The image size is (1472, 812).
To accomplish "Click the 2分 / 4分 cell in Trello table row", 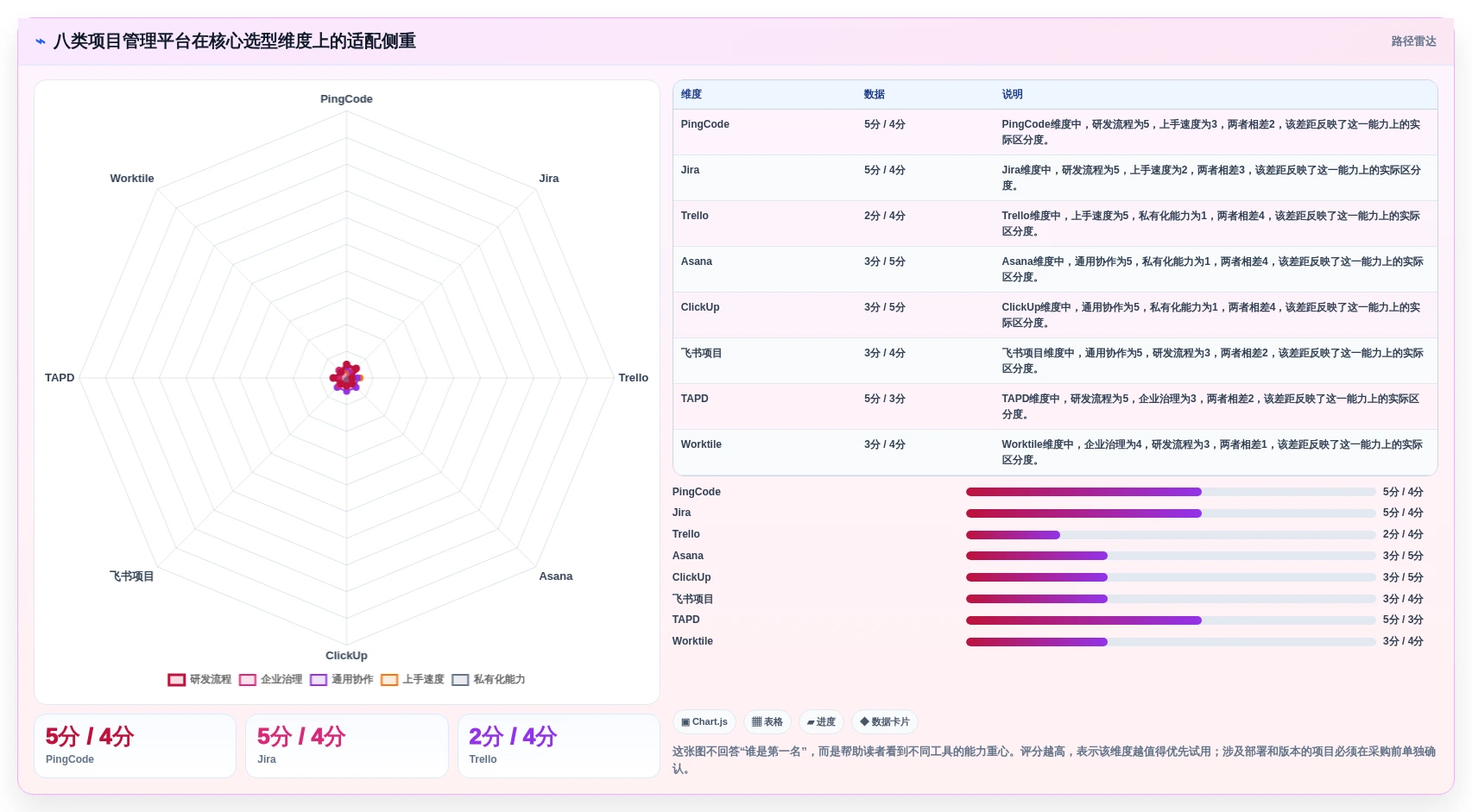I will (x=884, y=216).
